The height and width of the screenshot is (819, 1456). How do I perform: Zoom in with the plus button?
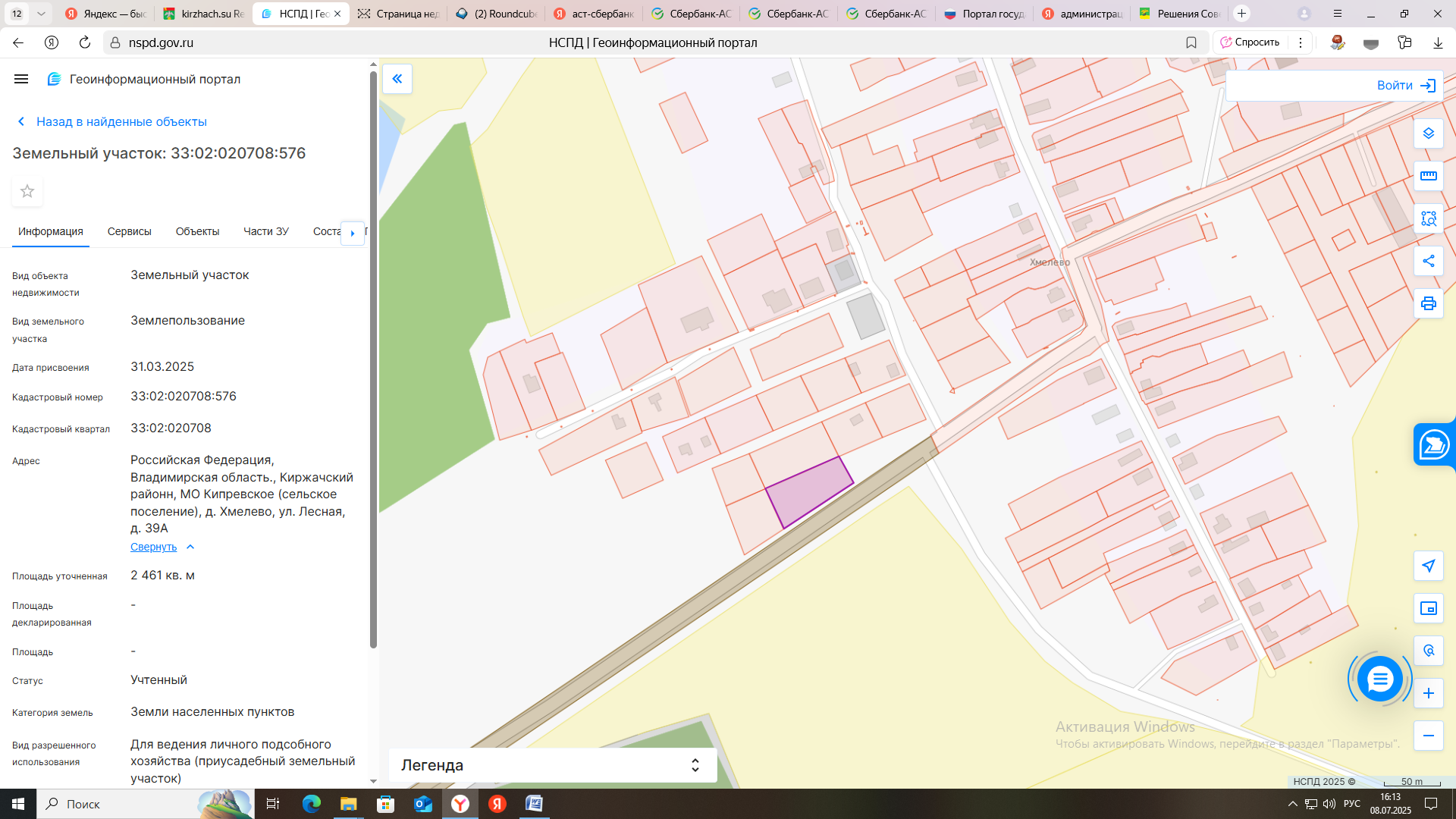(1428, 693)
